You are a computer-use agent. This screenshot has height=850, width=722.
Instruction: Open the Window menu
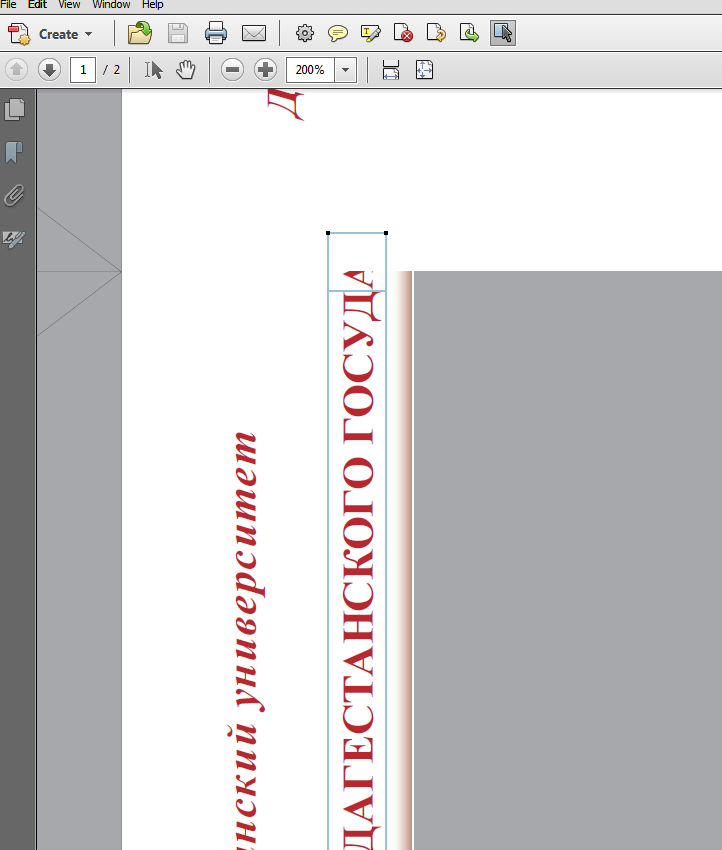point(111,4)
